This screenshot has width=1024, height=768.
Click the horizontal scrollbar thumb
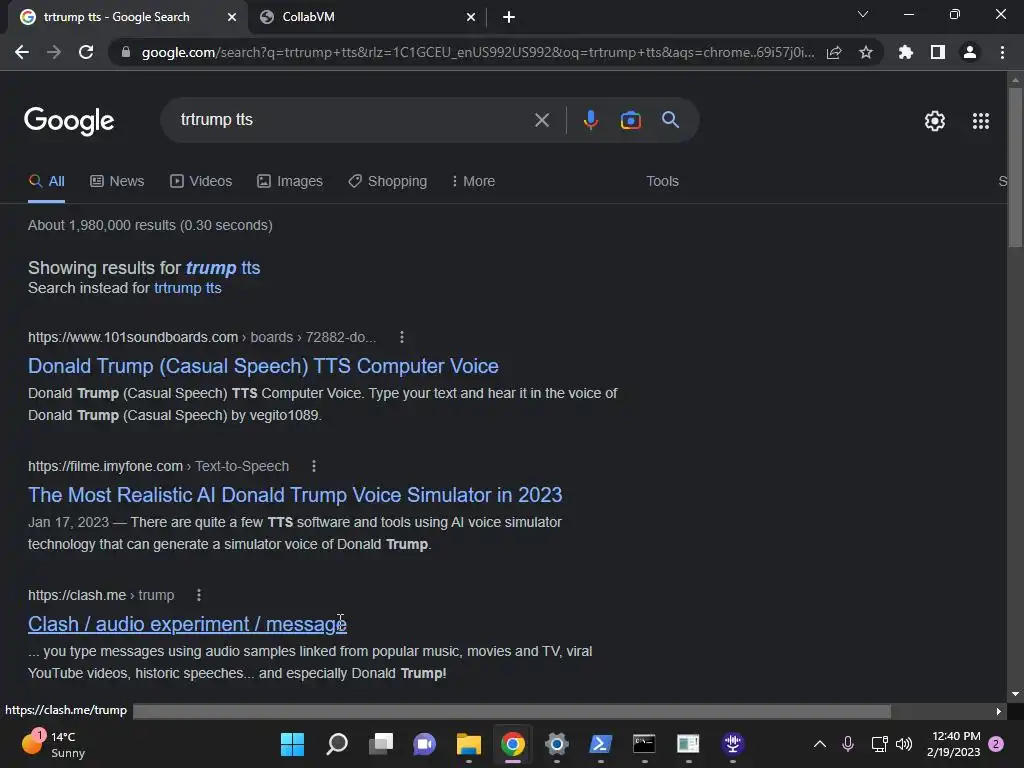pos(512,711)
